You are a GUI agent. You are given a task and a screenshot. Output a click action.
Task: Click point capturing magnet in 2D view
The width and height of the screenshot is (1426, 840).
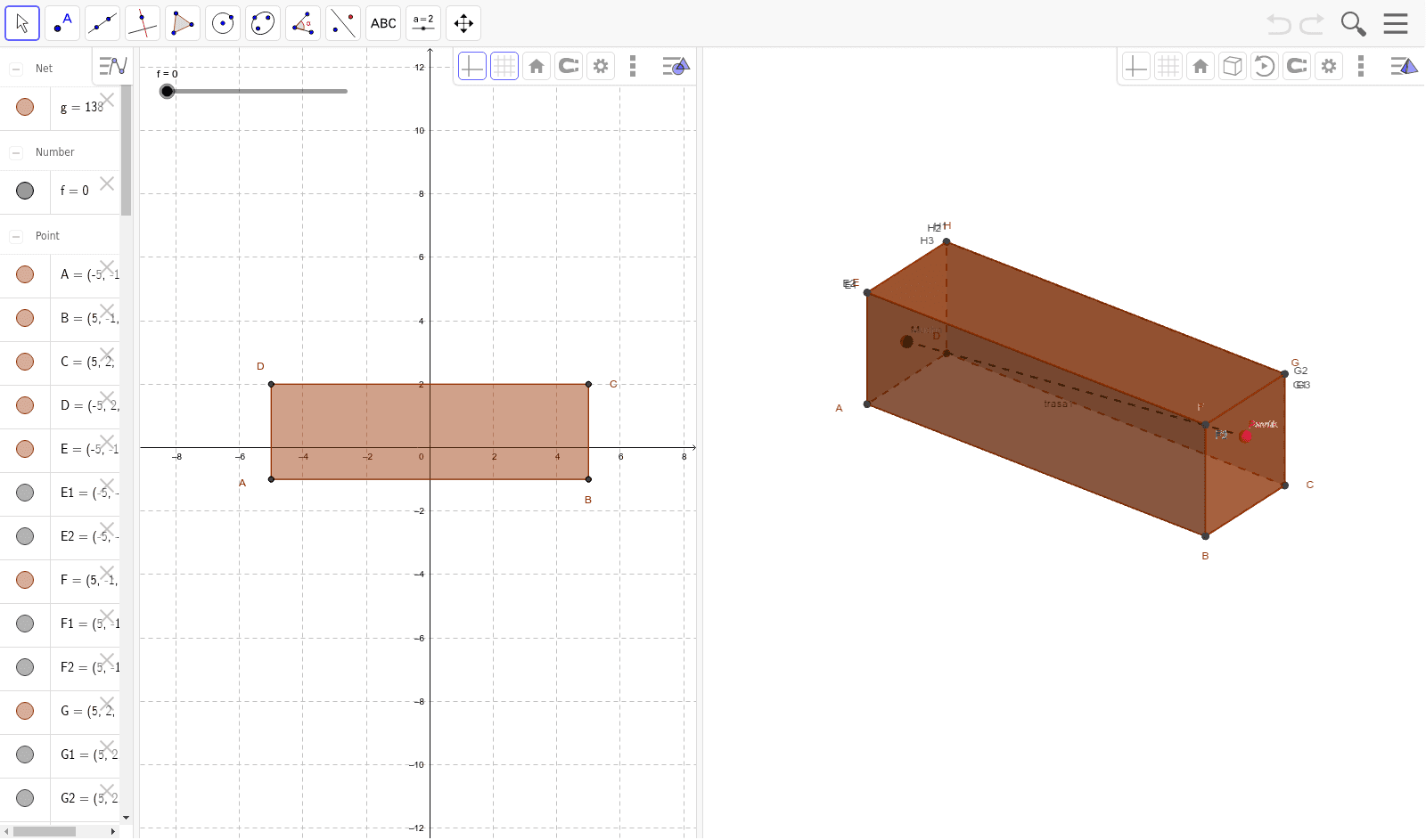[569, 66]
